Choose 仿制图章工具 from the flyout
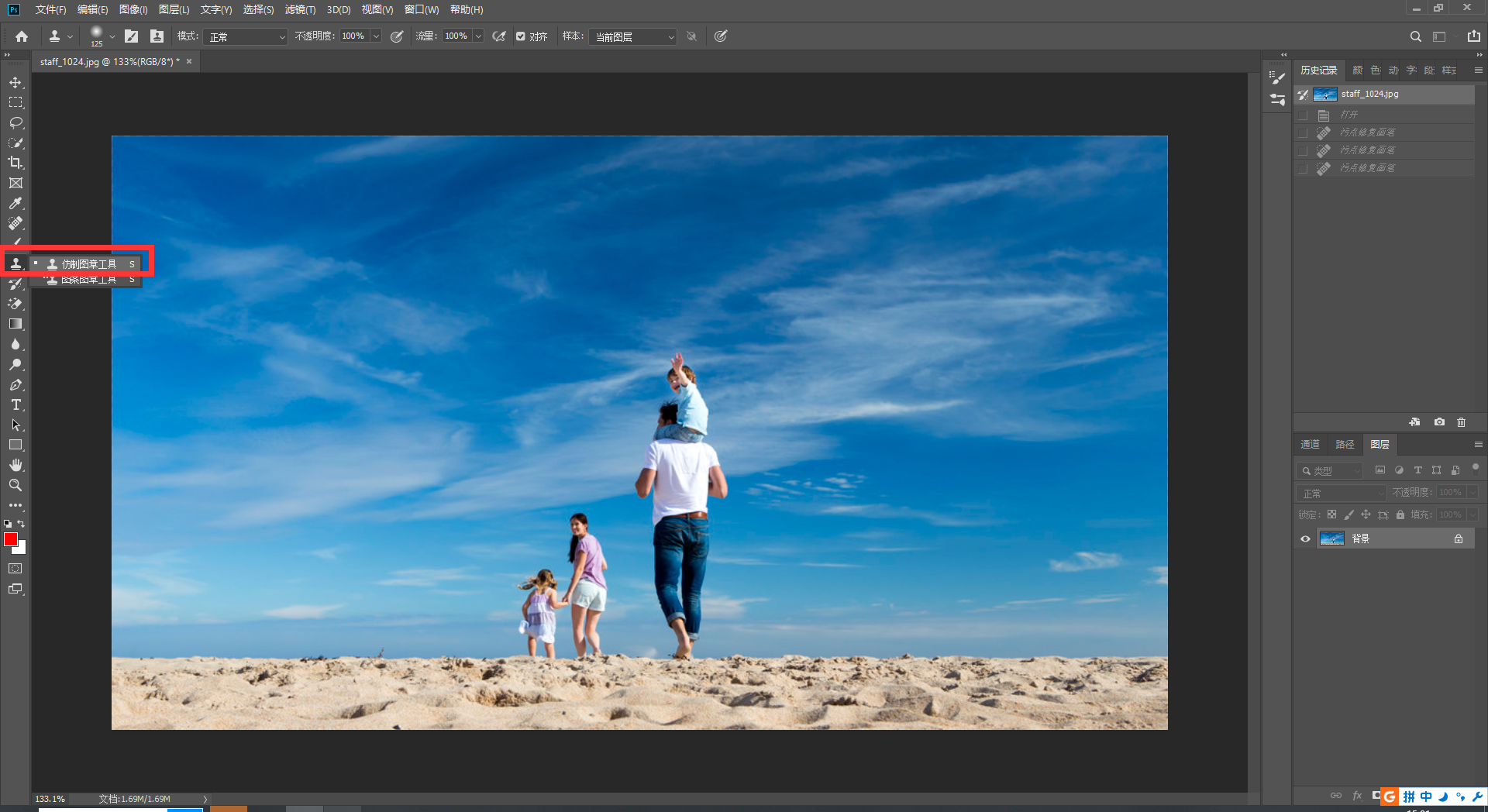Viewport: 1488px width, 812px height. point(88,264)
